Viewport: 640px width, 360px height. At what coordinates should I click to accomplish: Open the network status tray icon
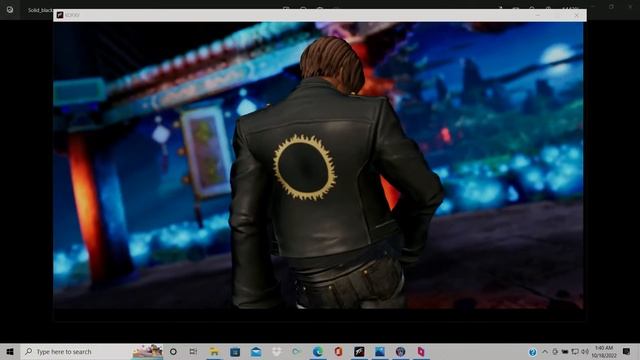[575, 351]
